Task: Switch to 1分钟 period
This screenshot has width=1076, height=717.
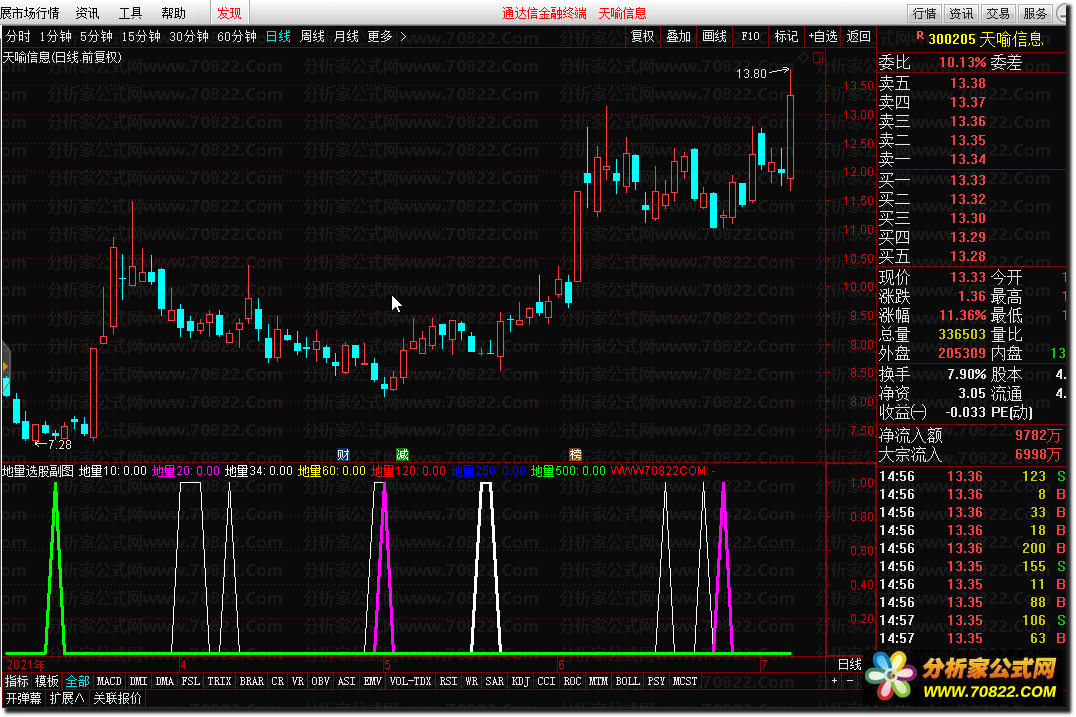Action: click(x=56, y=36)
